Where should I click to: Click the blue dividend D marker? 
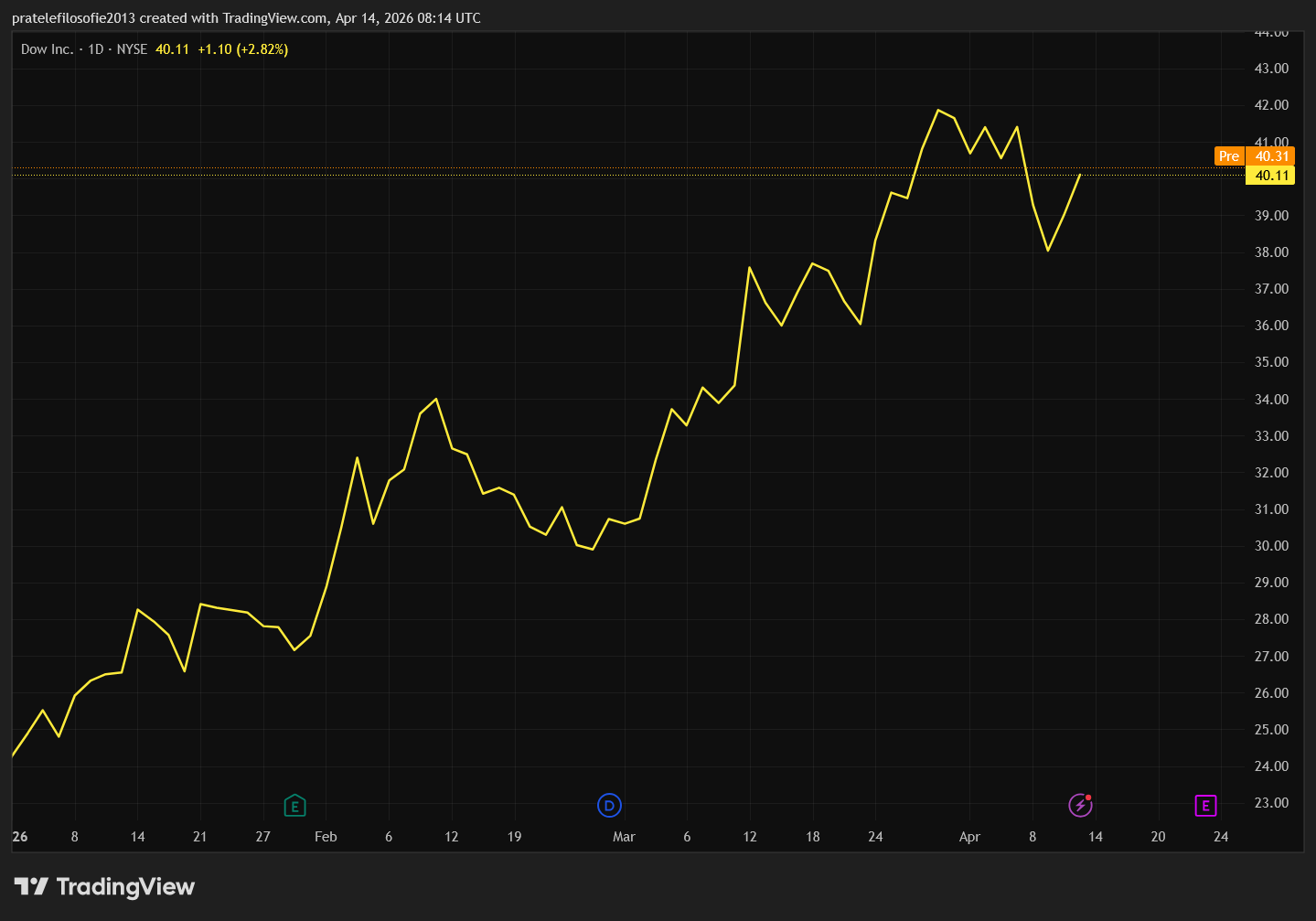pos(609,806)
